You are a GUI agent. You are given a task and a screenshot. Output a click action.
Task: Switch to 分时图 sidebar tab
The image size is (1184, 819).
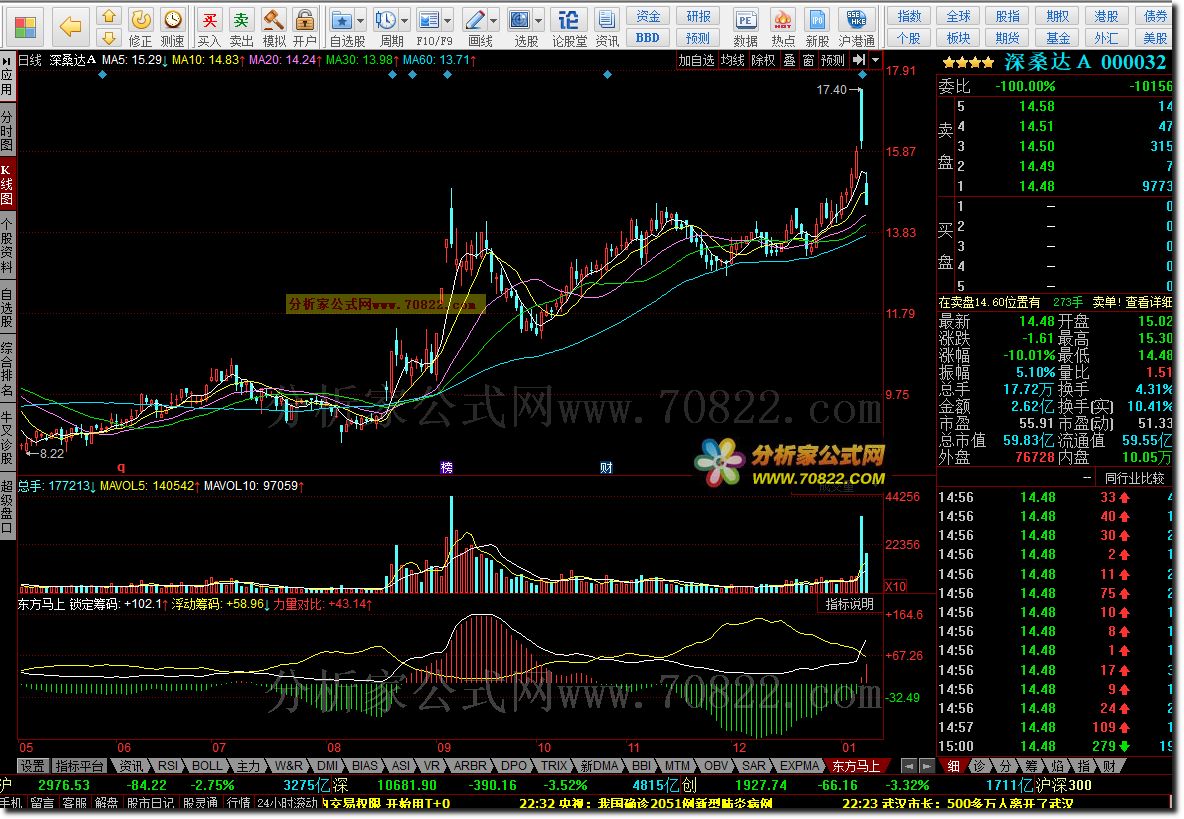(x=7, y=130)
